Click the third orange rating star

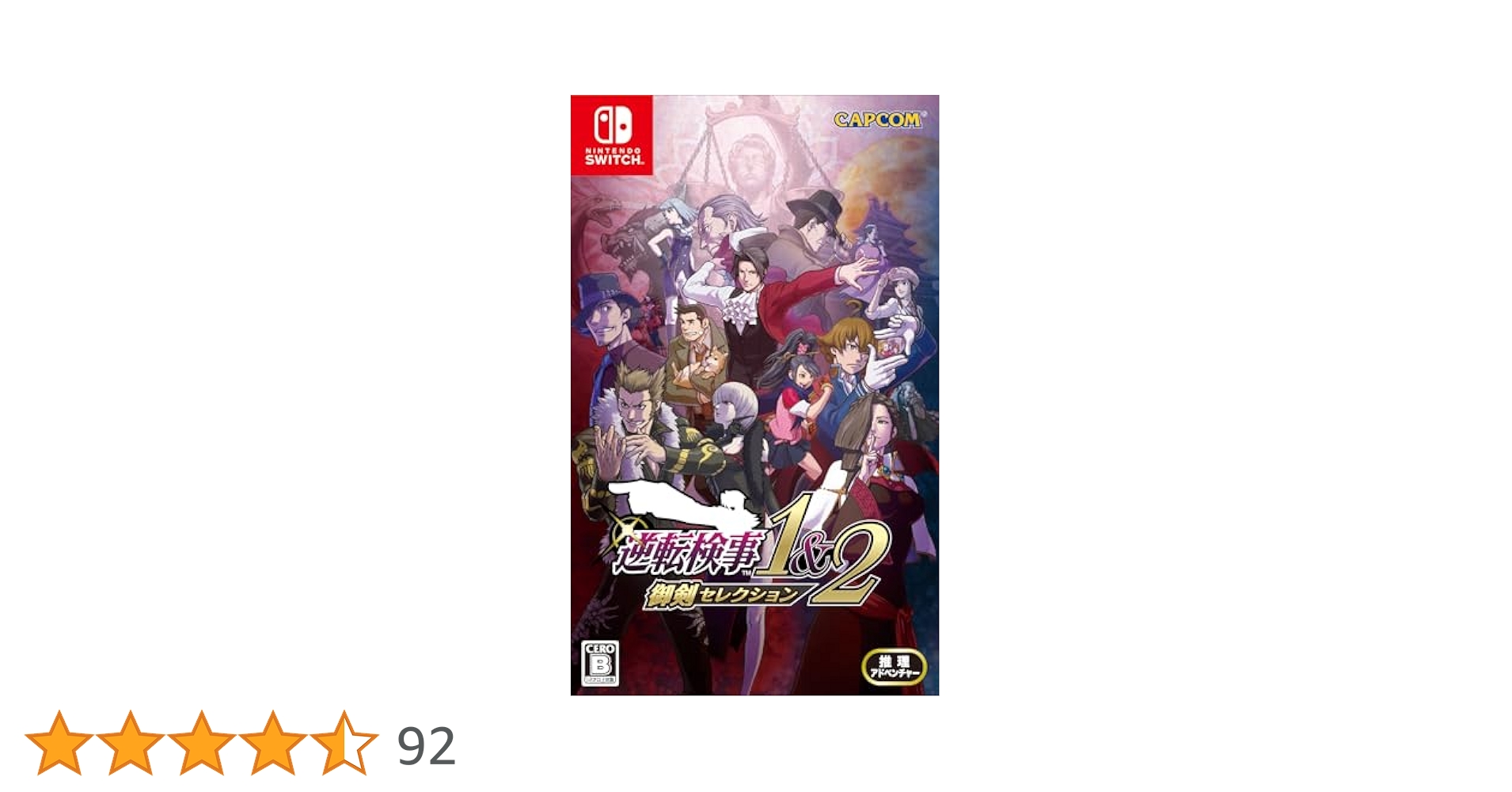click(x=202, y=743)
